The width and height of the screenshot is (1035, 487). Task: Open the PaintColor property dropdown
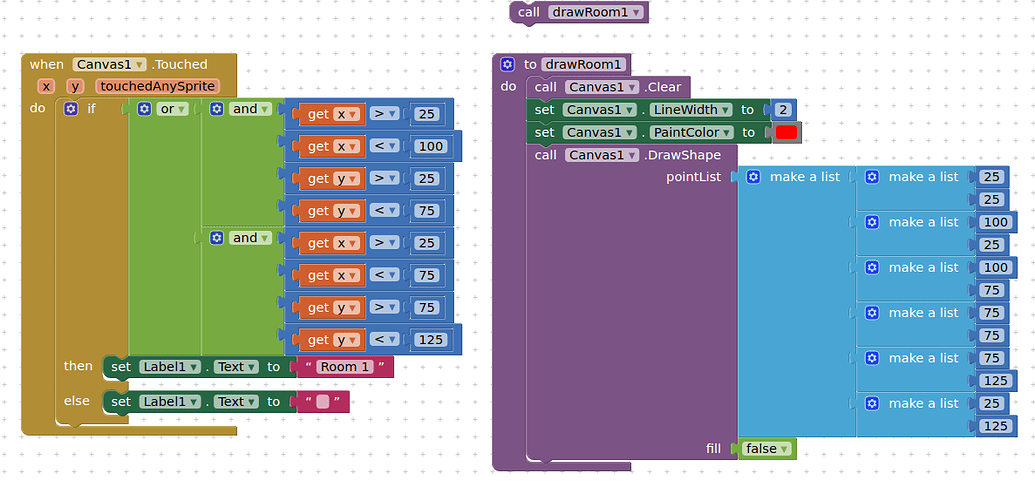point(692,132)
